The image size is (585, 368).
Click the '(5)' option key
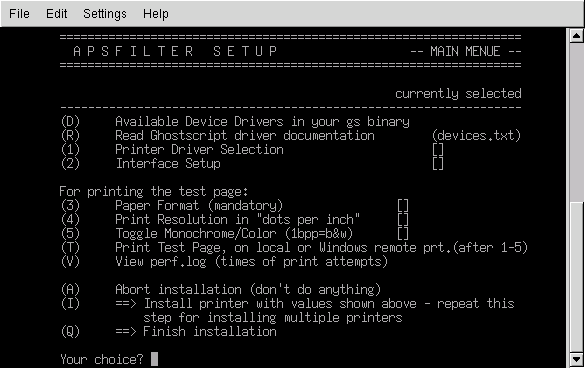tap(70, 234)
